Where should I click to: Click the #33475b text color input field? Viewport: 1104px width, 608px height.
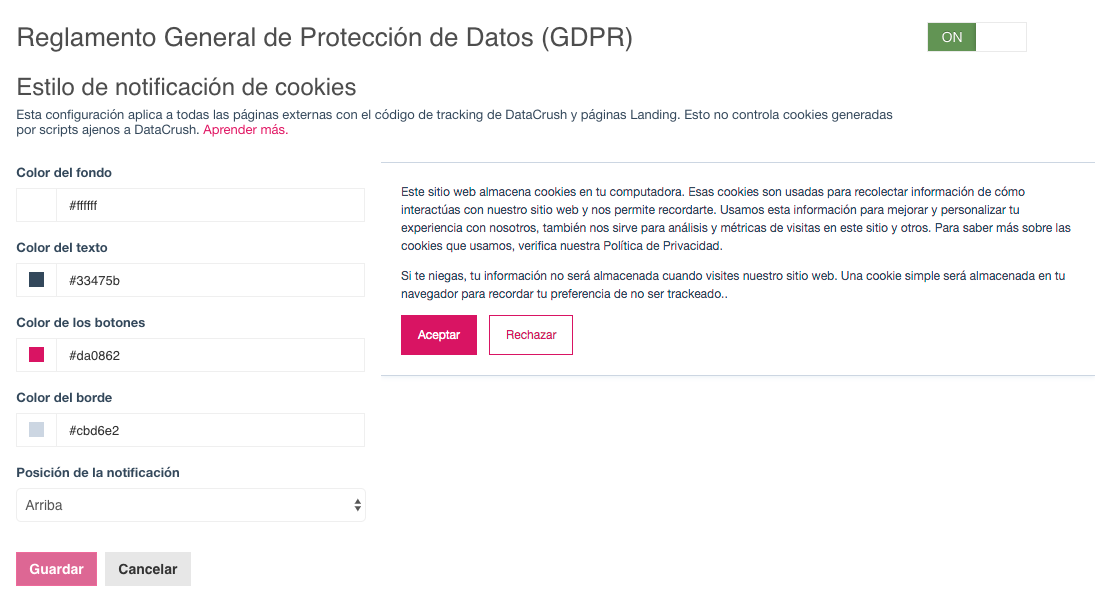[210, 280]
